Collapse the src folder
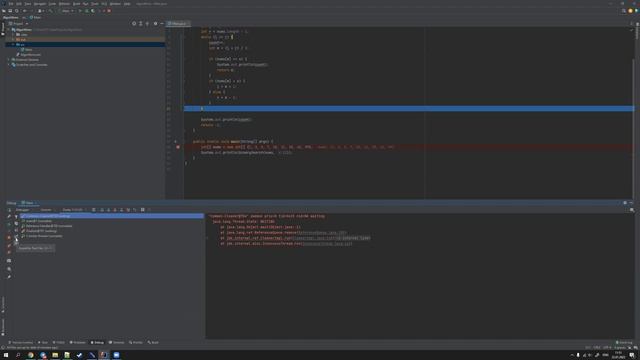 click(13, 44)
